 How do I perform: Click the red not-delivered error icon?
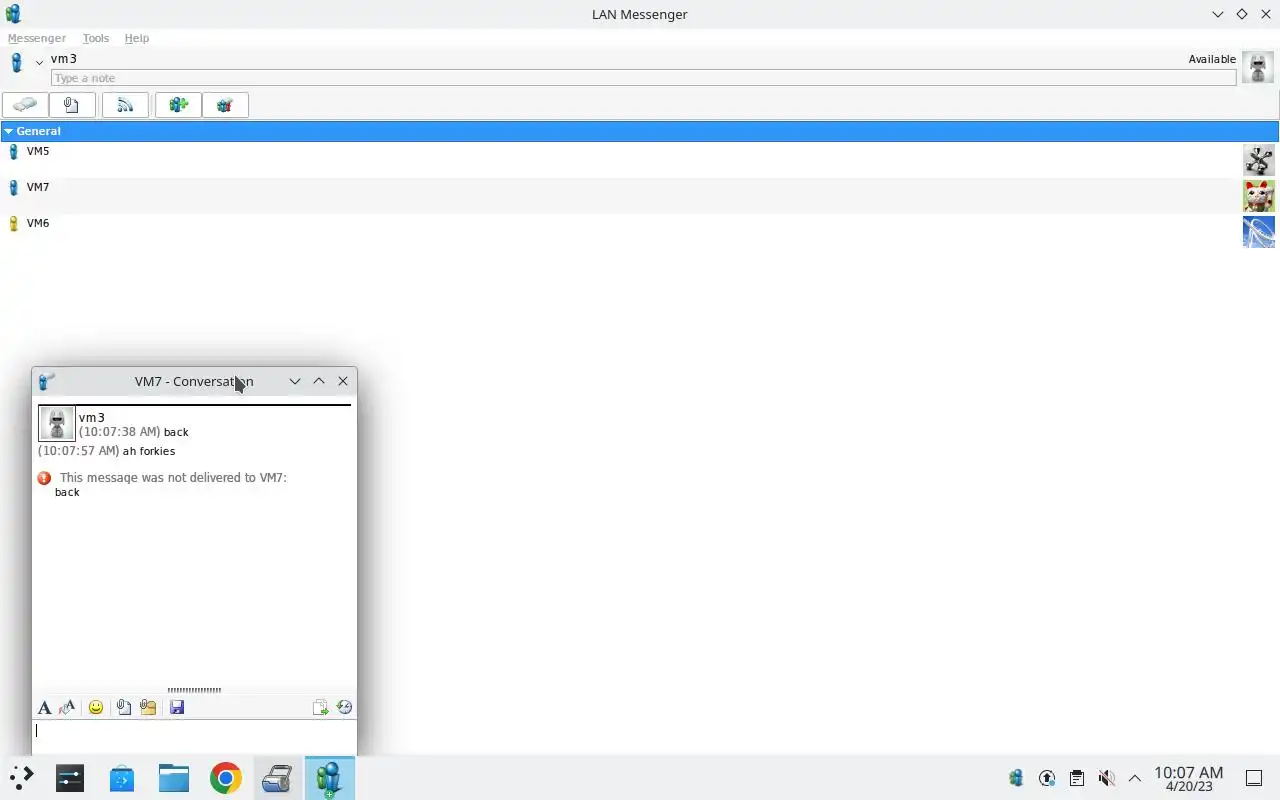[44, 478]
